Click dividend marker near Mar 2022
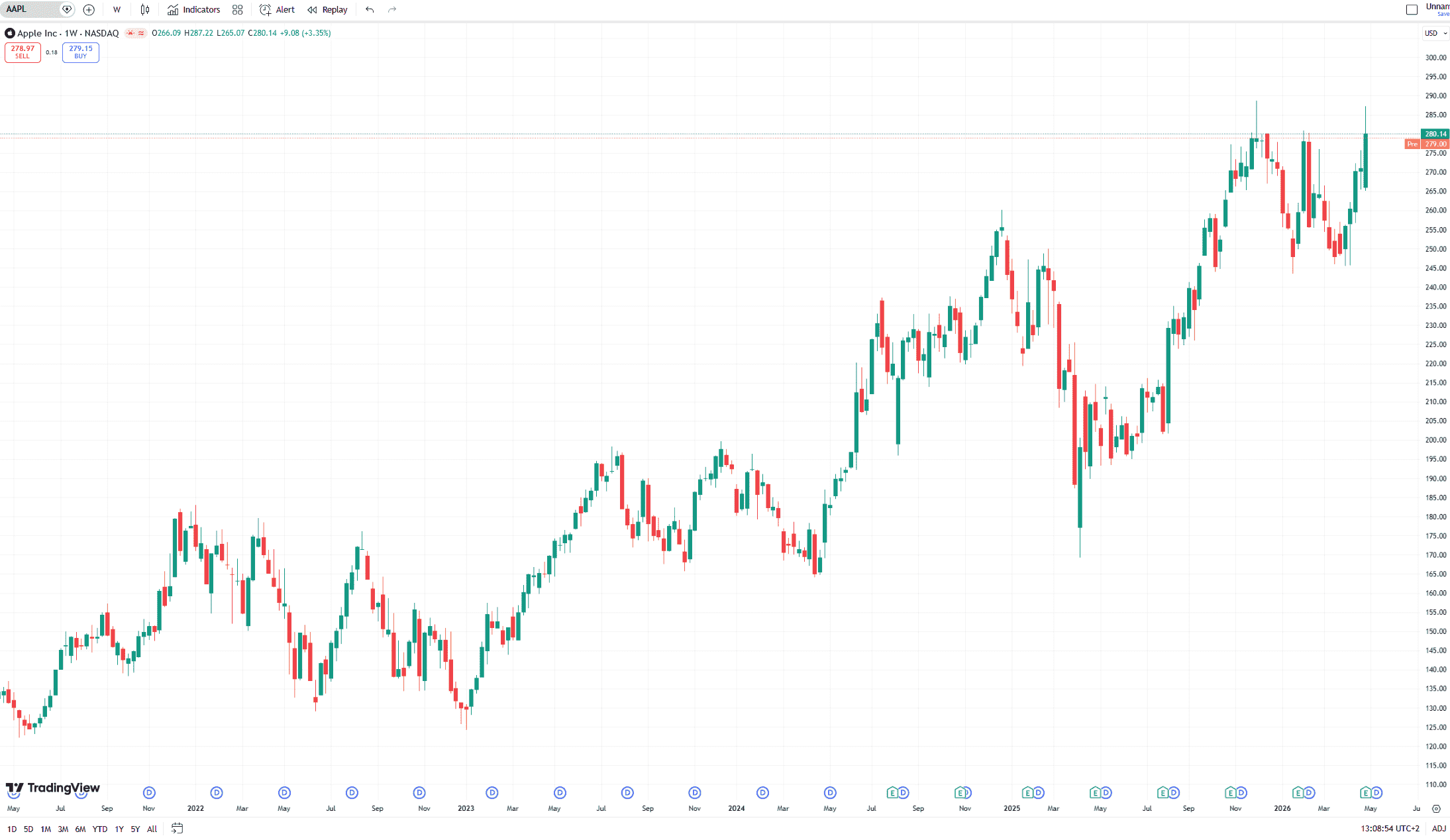Screen dimensions: 1450x840 [217, 793]
